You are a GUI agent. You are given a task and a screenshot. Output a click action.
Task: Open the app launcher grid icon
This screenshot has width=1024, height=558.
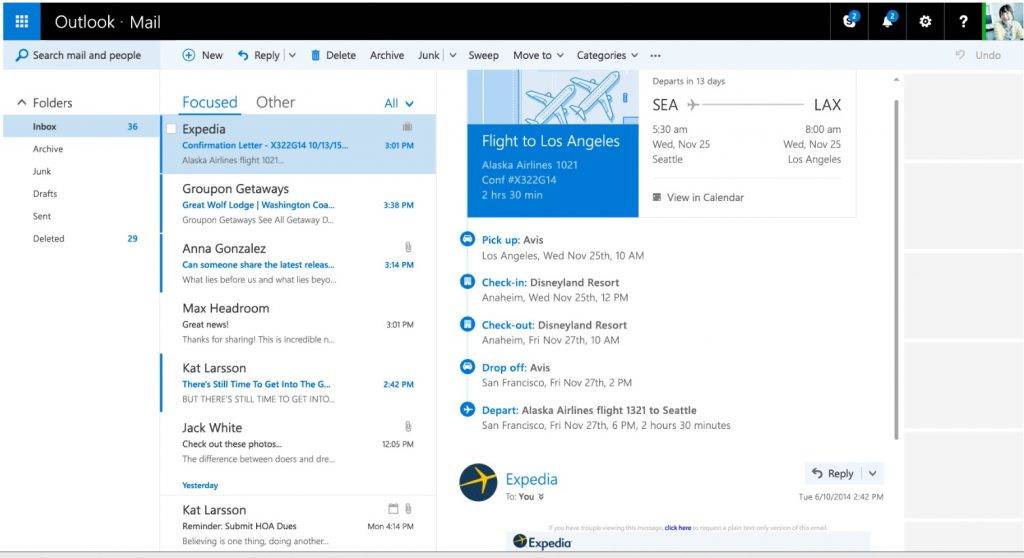[22, 22]
